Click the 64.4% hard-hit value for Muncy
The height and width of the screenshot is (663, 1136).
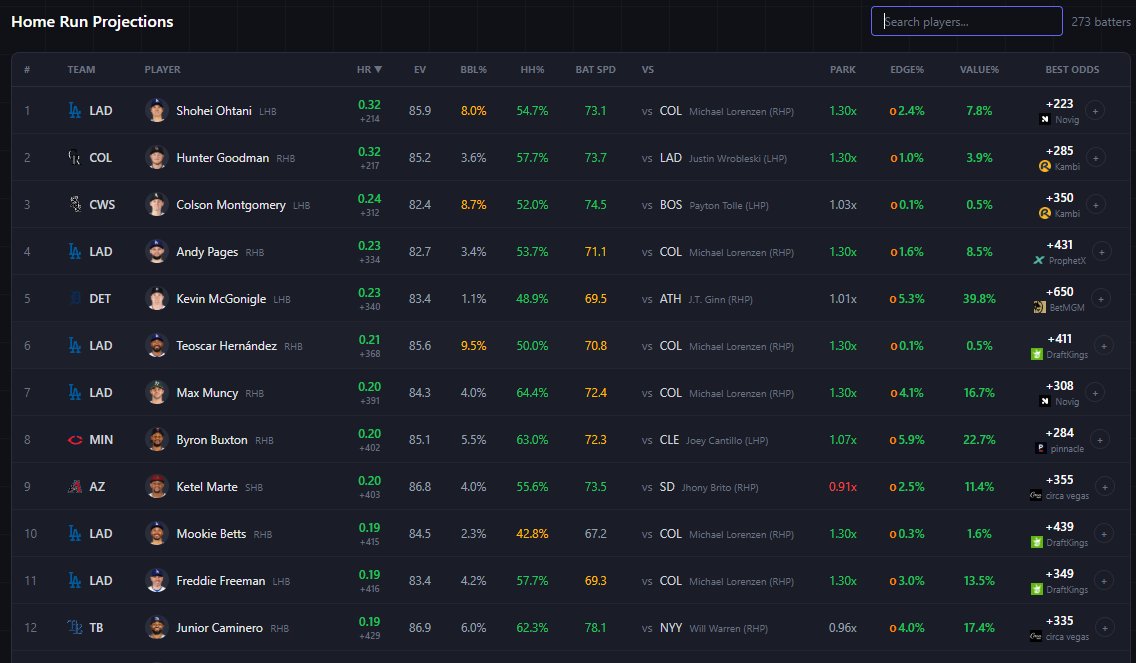click(532, 393)
